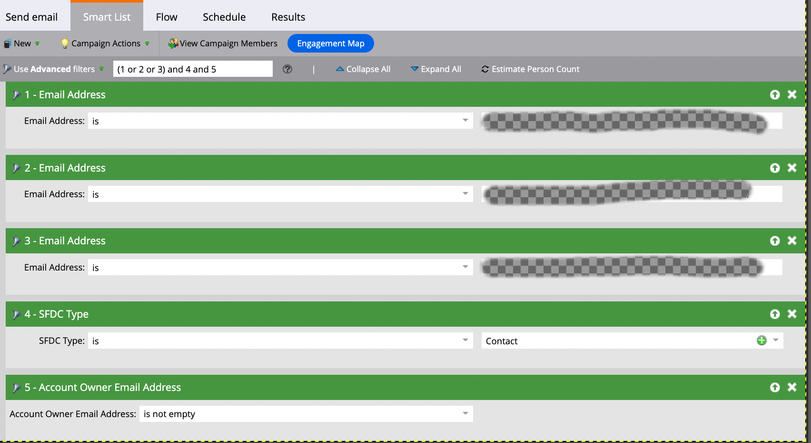The image size is (811, 443).
Task: Move filter 2 Email Address up
Action: tap(774, 167)
